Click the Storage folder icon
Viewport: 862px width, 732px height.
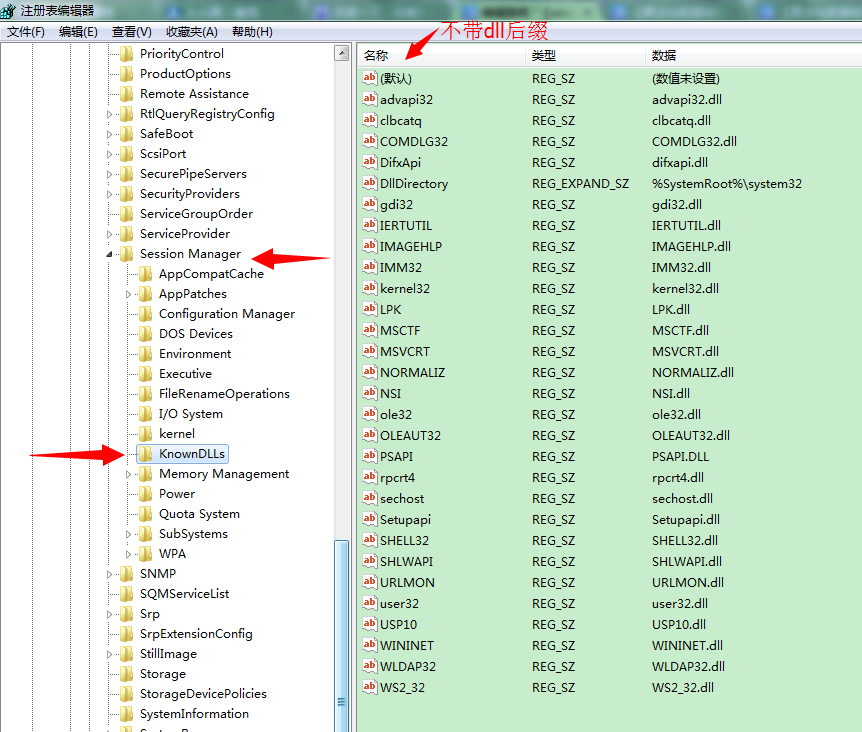(126, 674)
